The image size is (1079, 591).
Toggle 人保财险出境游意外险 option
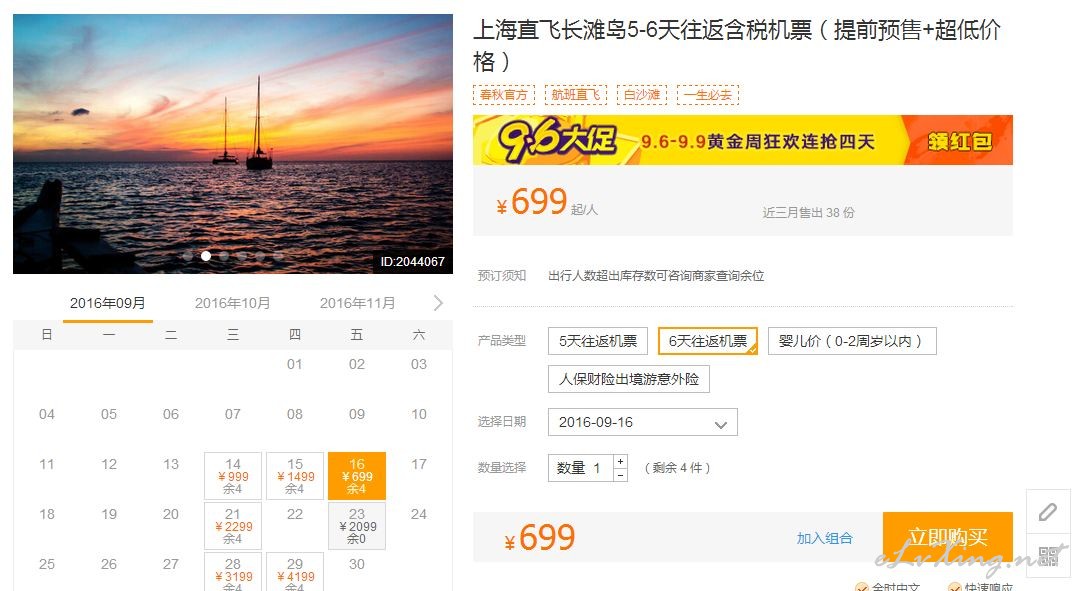[628, 379]
